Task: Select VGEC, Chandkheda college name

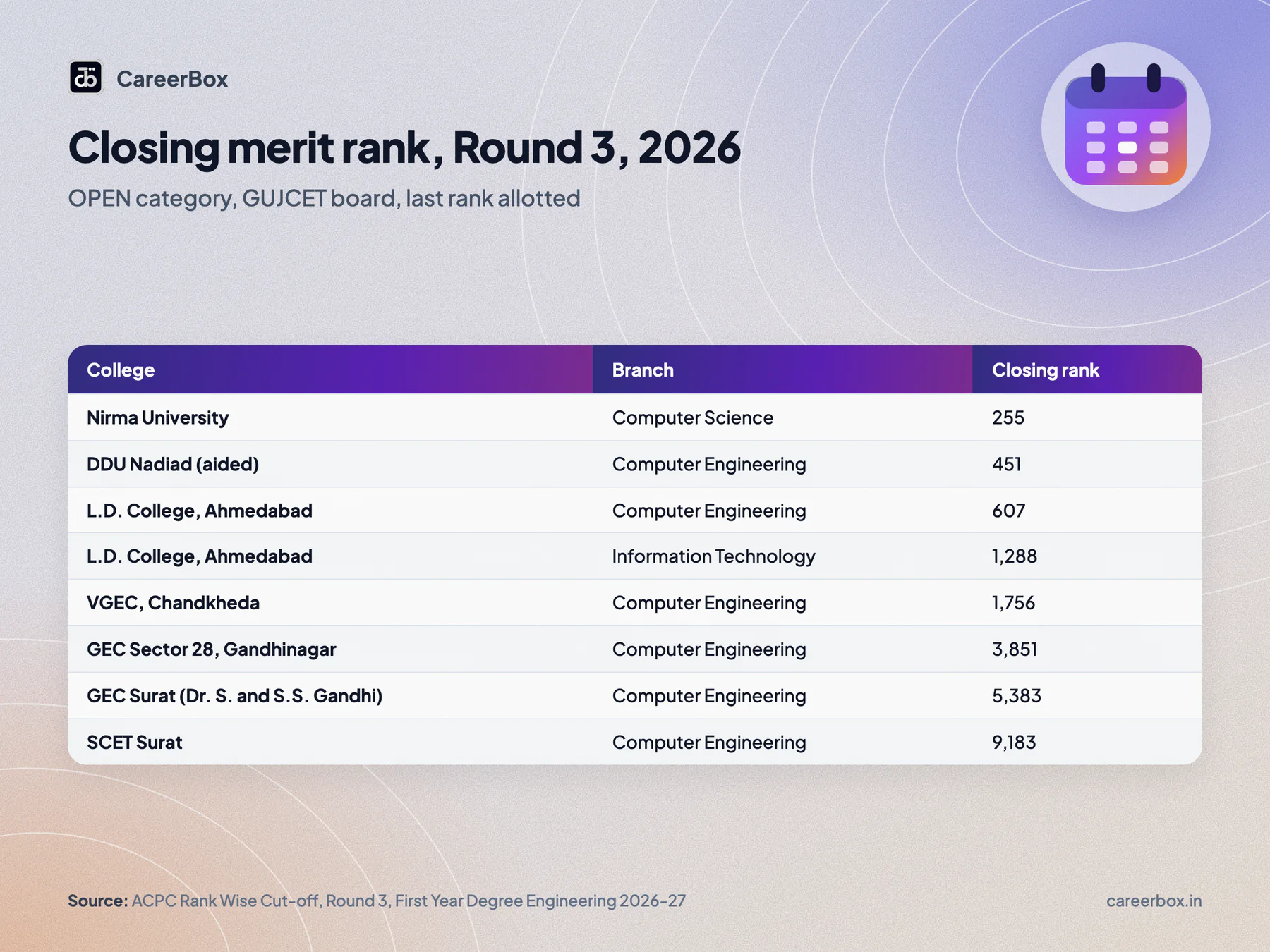Action: tap(174, 603)
